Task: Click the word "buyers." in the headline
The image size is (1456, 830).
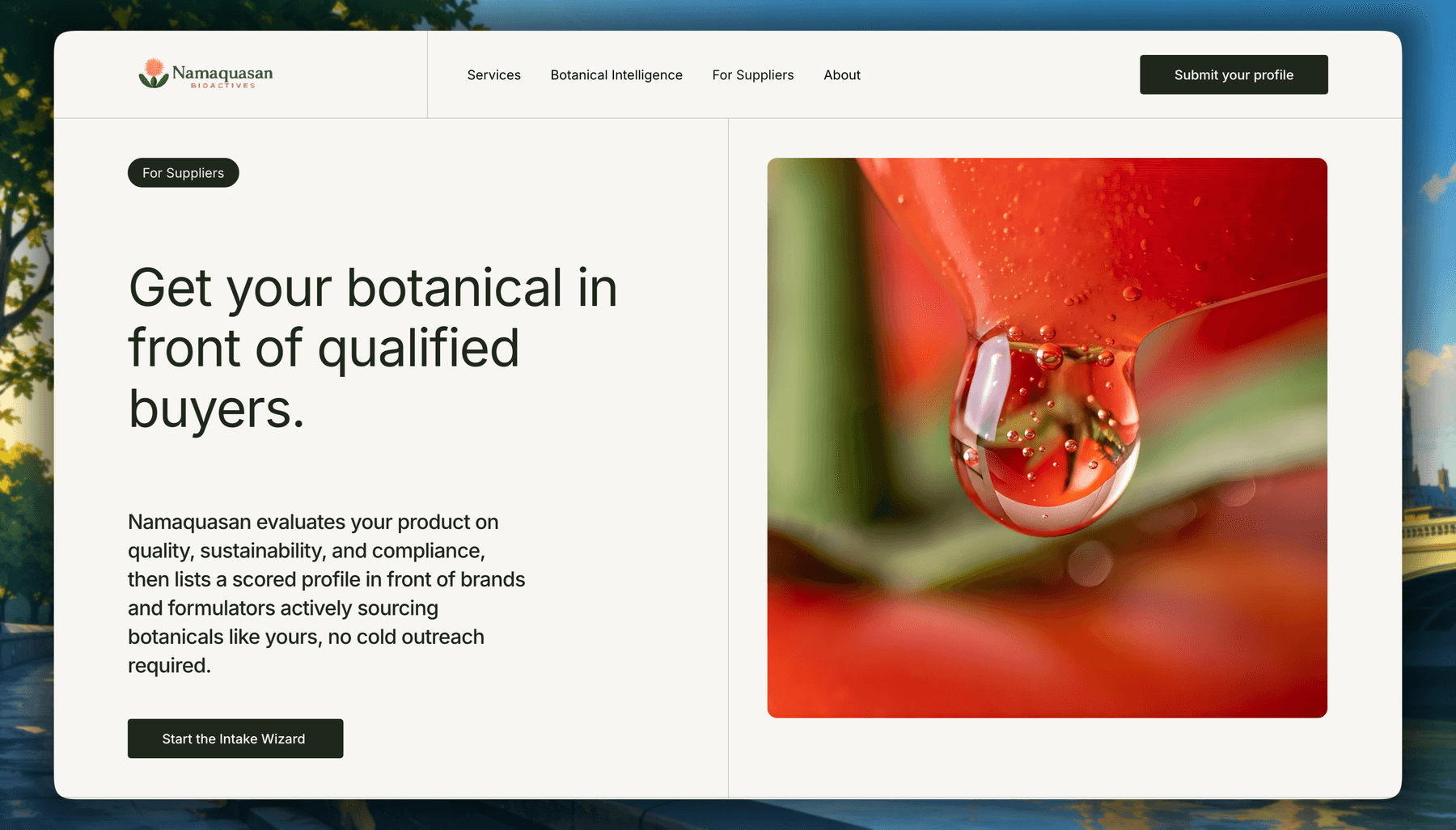Action: (x=217, y=409)
